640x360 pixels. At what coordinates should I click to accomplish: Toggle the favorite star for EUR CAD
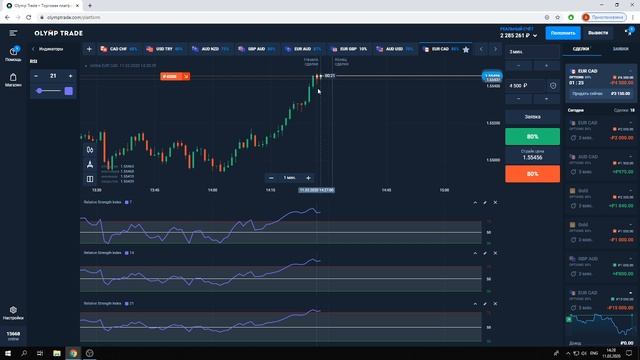pos(466,49)
